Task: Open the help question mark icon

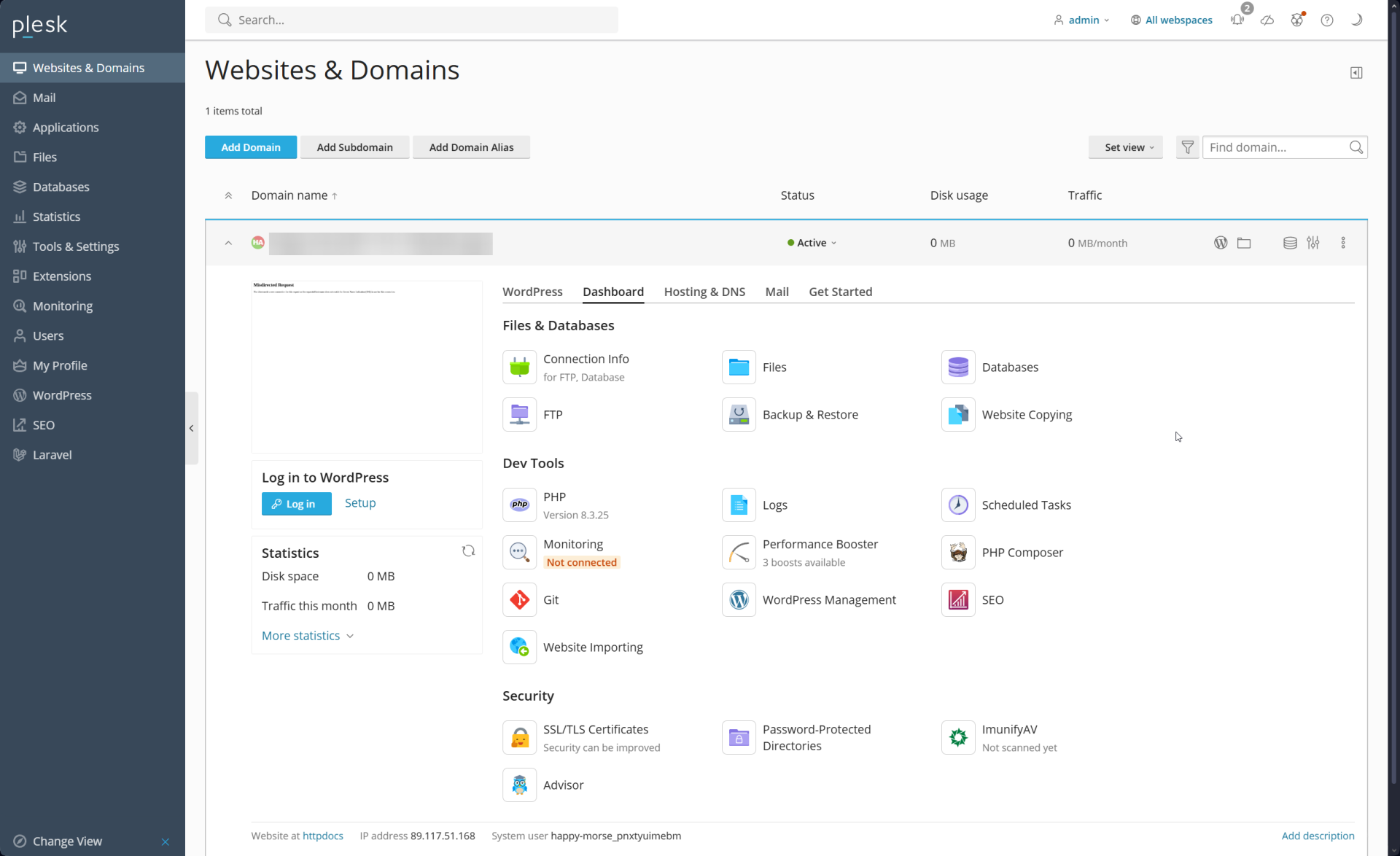Action: point(1327,20)
